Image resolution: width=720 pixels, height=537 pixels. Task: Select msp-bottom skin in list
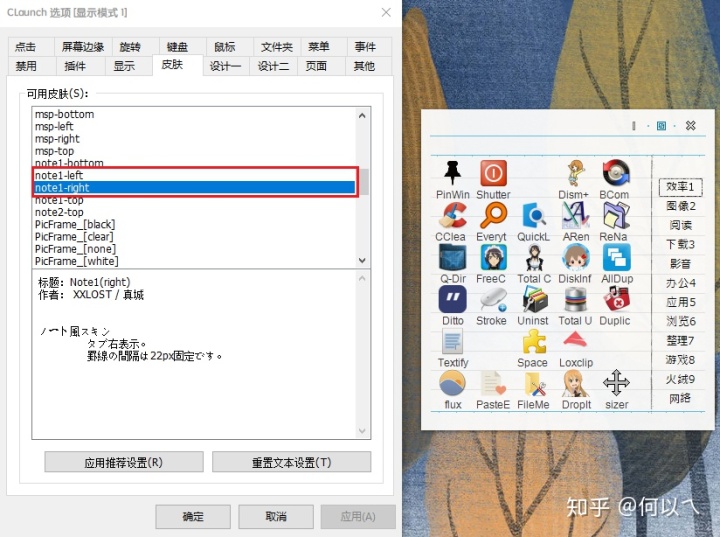(194, 114)
